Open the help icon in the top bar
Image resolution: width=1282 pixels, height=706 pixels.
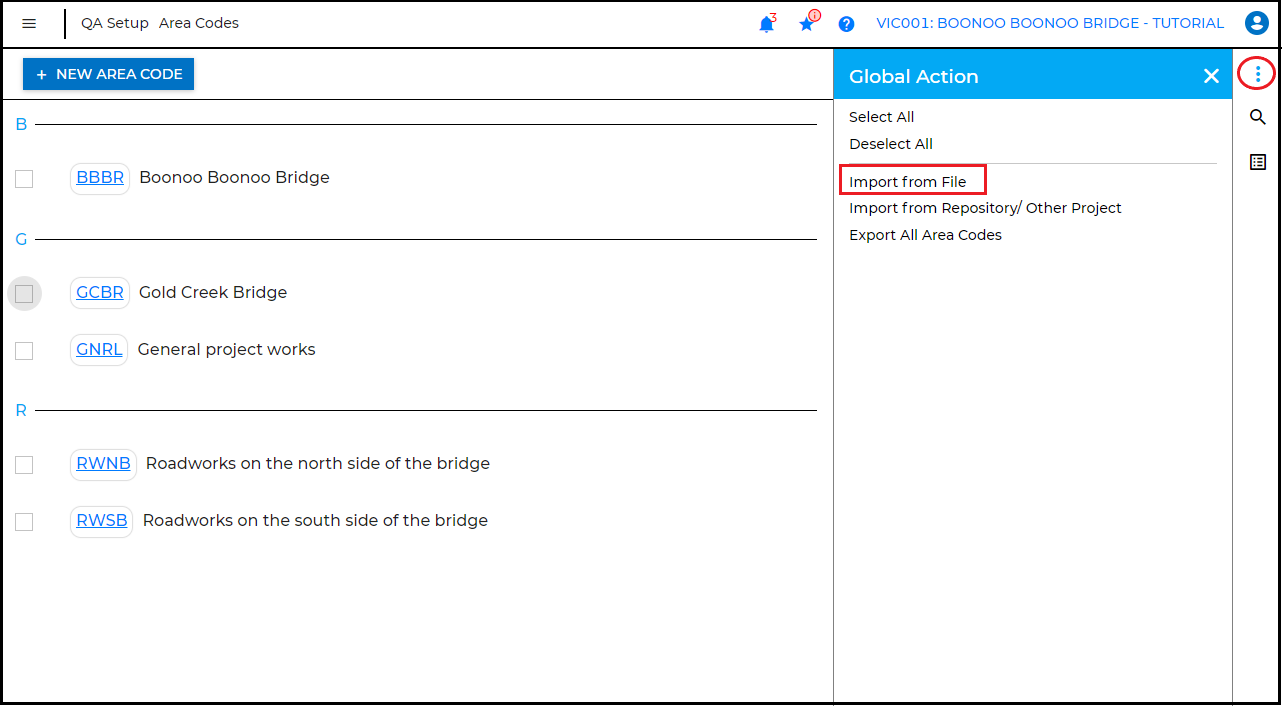tap(846, 24)
